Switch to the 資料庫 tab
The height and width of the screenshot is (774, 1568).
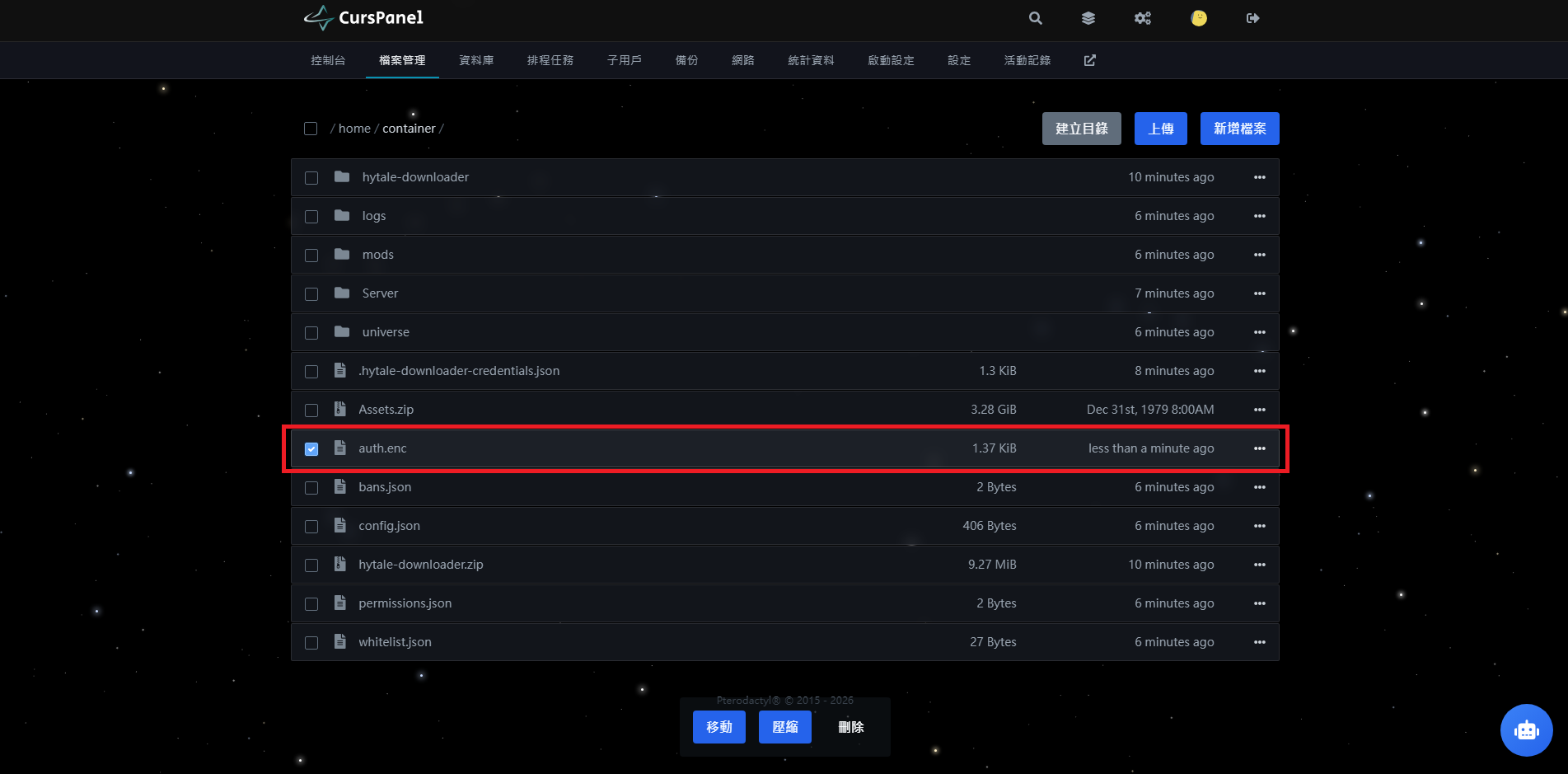(476, 60)
